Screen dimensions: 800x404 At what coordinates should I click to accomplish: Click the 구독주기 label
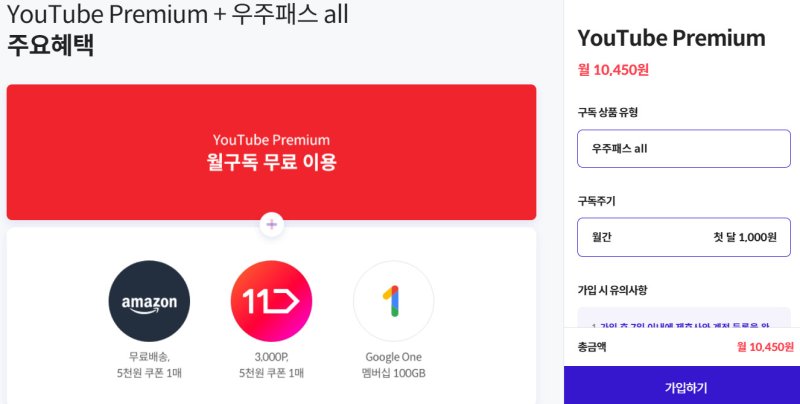point(597,200)
